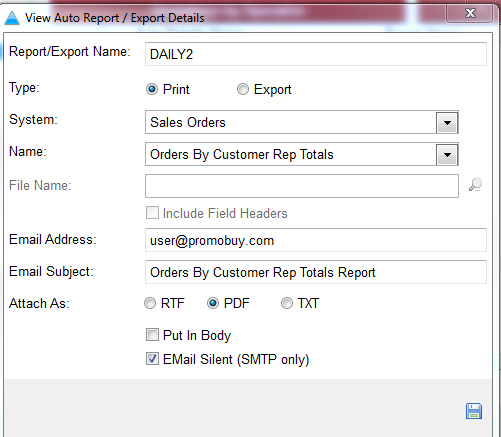The height and width of the screenshot is (437, 501).
Task: Click the blue triangle app icon in title bar
Action: point(12,18)
